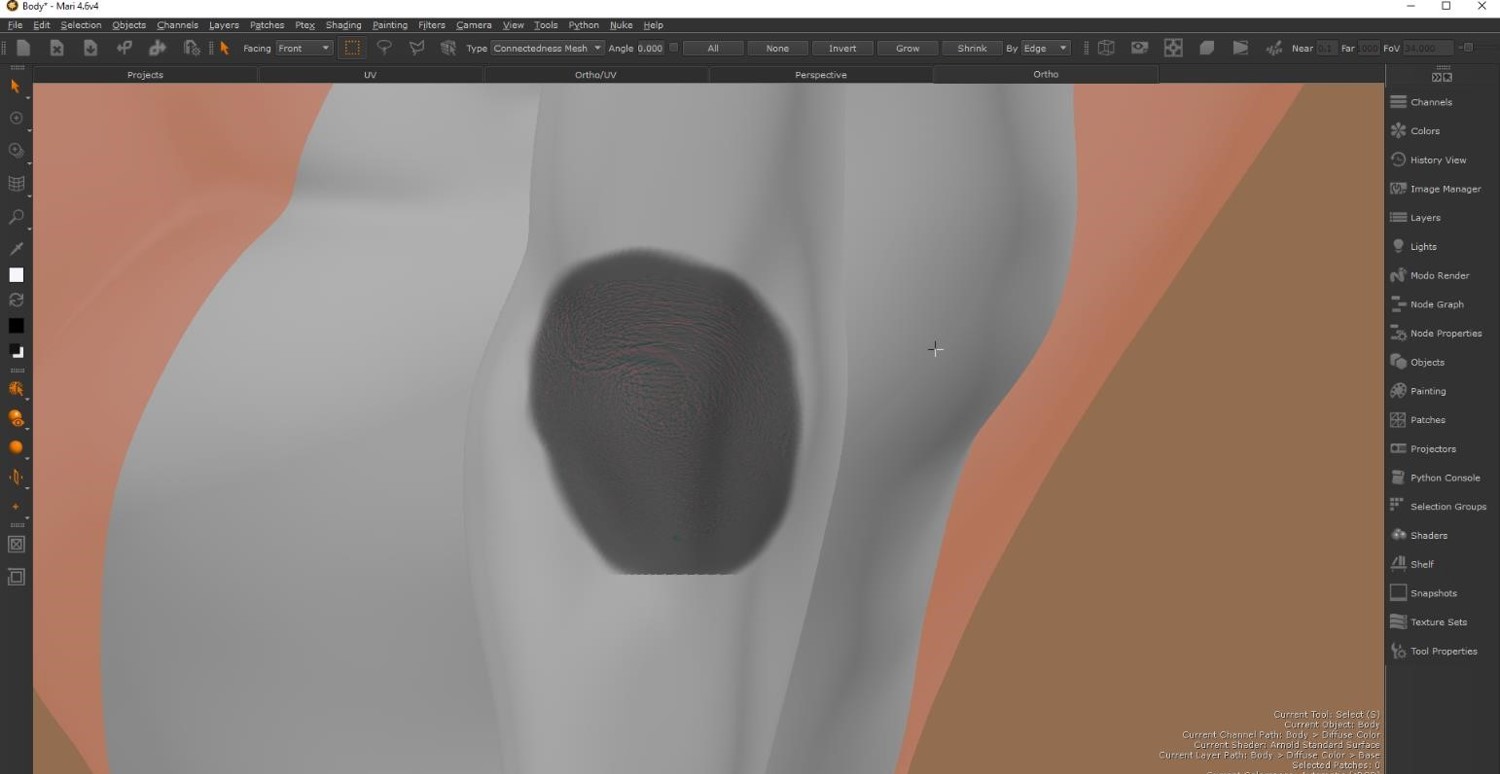The height and width of the screenshot is (774, 1500).
Task: Select the Select tool arrow in left toolbox
Action: pos(15,87)
